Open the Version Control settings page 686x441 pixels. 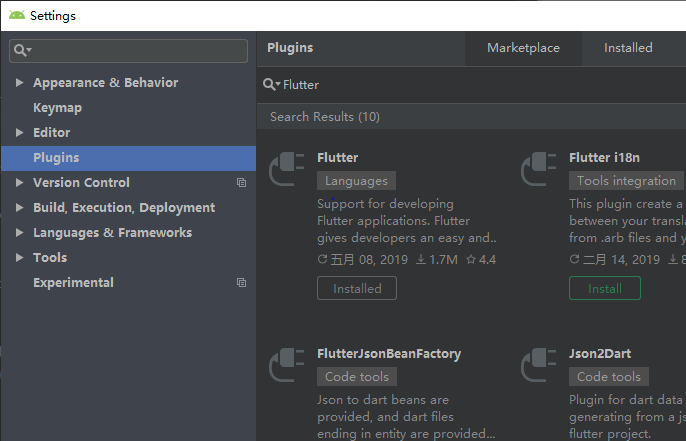click(x=81, y=182)
